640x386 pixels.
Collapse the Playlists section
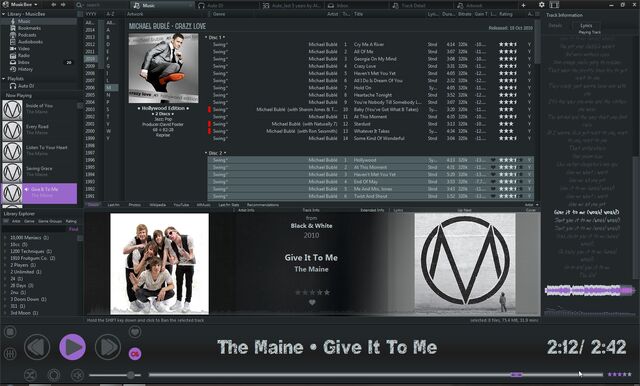tap(4, 78)
